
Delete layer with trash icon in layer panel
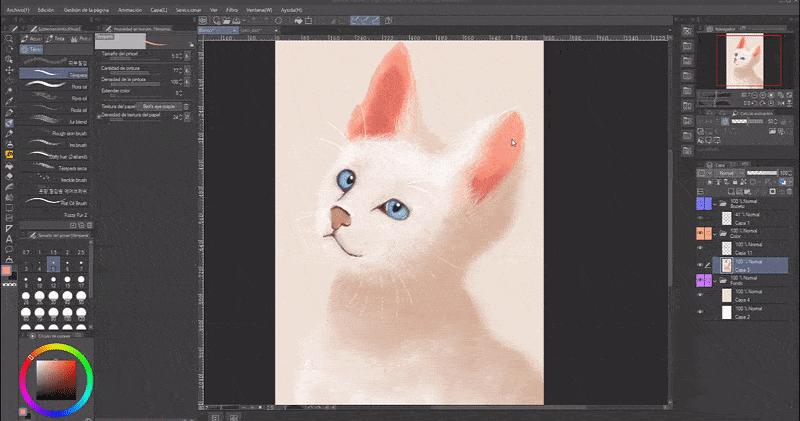point(790,192)
